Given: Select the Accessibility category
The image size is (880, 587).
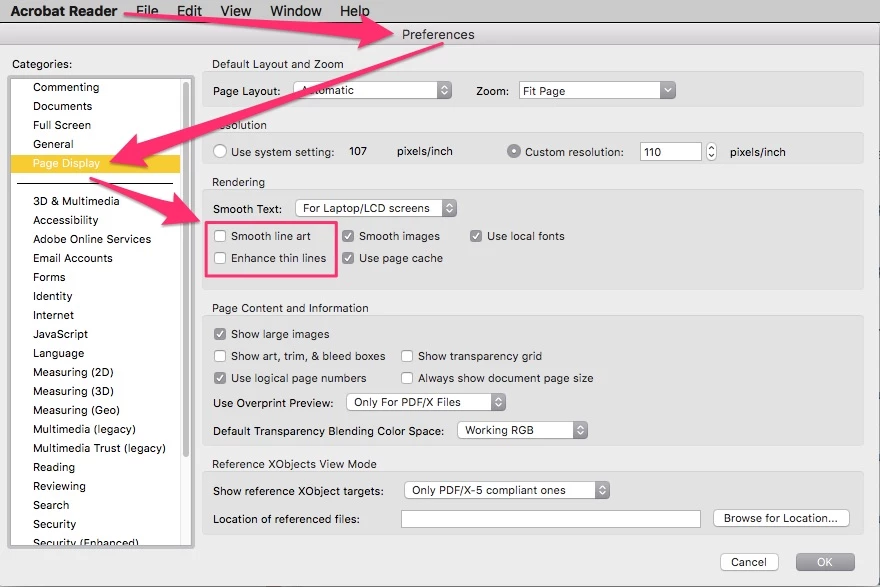Looking at the screenshot, I should (x=66, y=220).
